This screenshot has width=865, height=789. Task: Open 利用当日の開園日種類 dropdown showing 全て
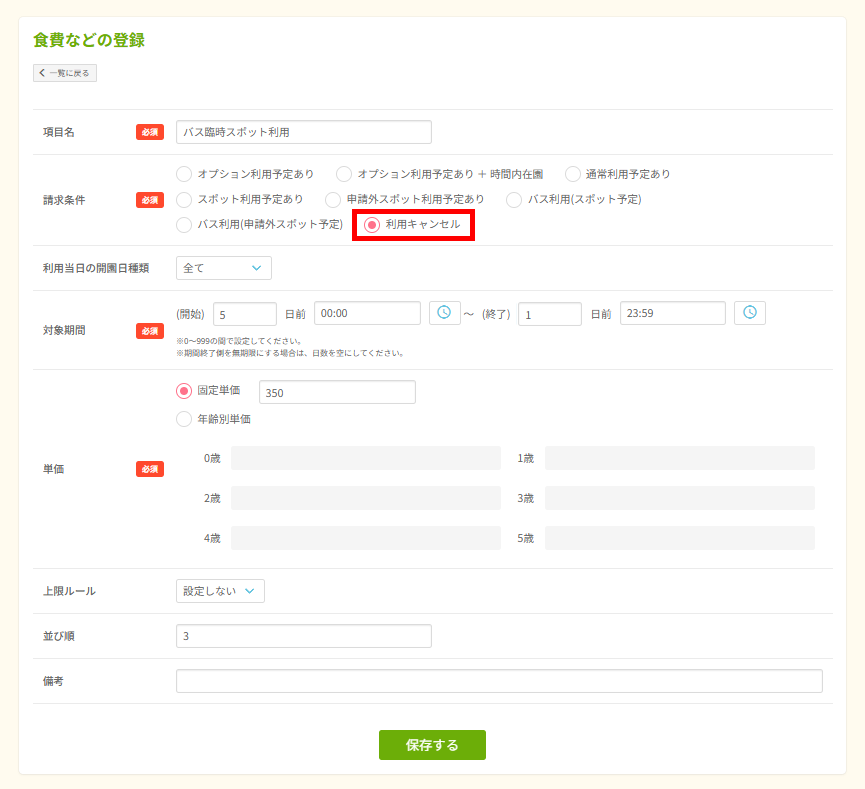pyautogui.click(x=224, y=268)
